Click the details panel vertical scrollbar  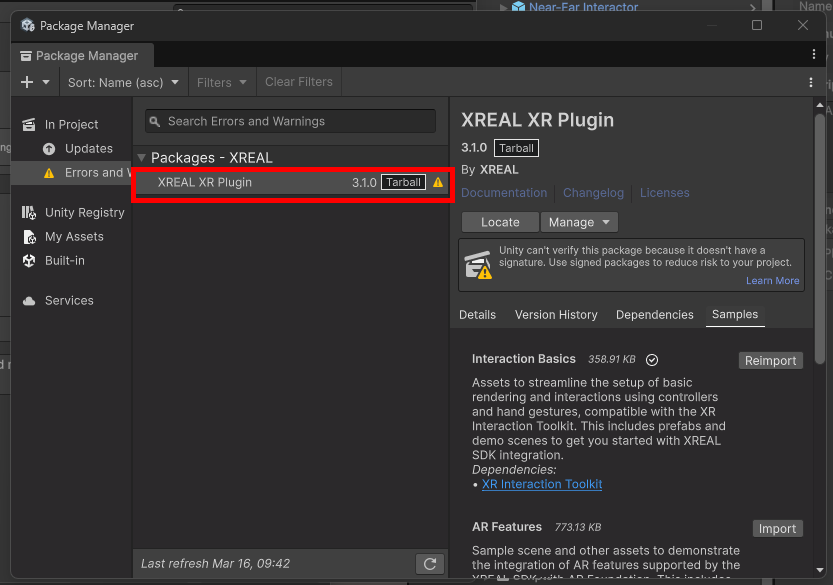(x=820, y=239)
